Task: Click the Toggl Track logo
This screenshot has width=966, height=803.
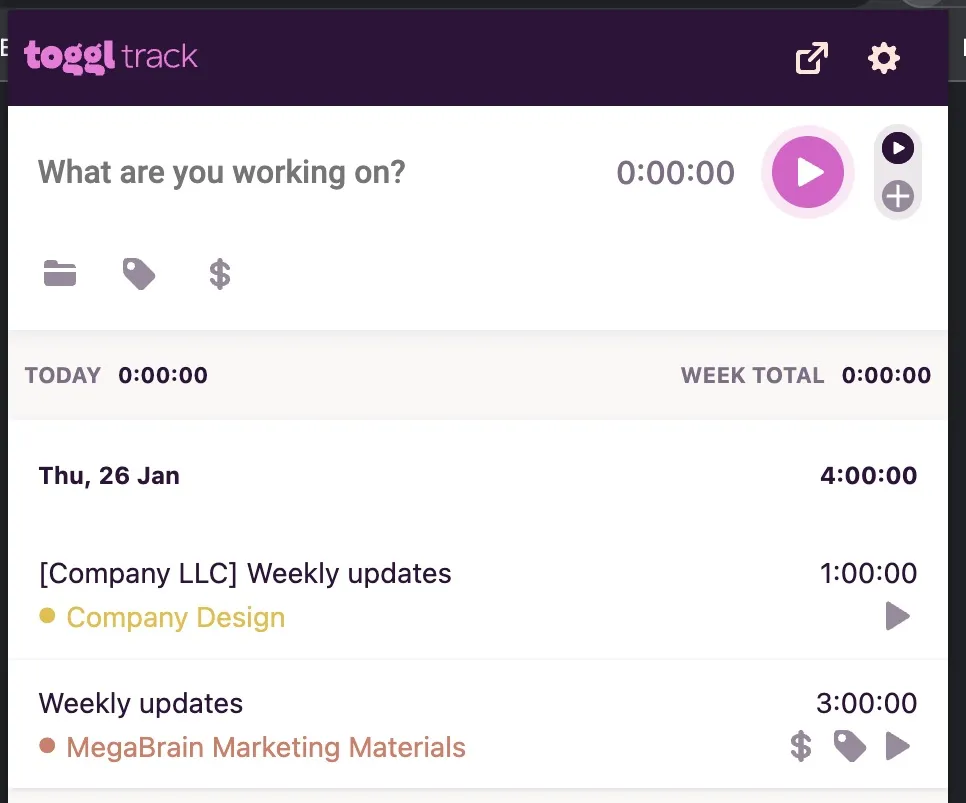Action: tap(111, 56)
